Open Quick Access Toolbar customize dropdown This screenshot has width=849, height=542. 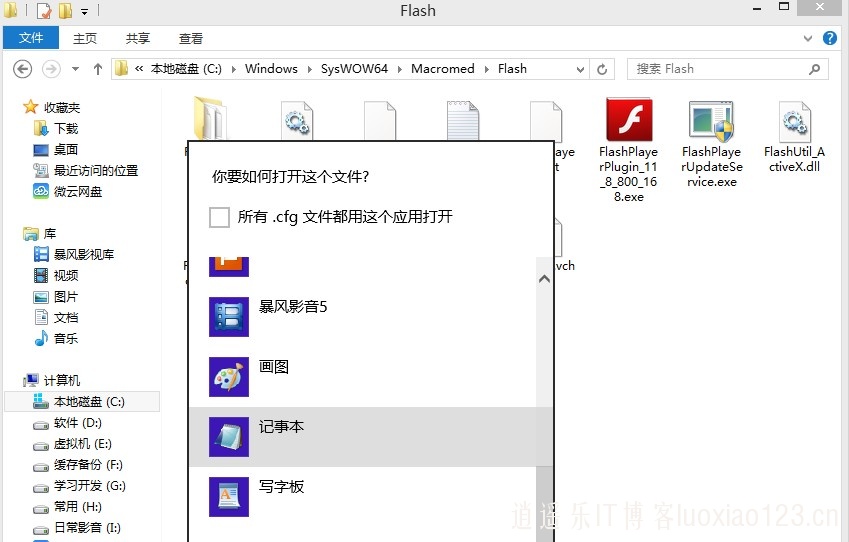click(84, 11)
